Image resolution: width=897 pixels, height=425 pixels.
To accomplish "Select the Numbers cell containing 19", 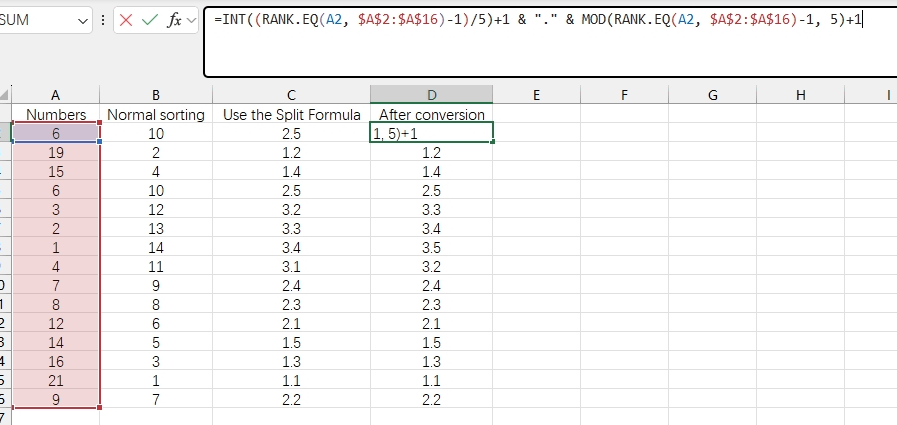I will click(55, 153).
